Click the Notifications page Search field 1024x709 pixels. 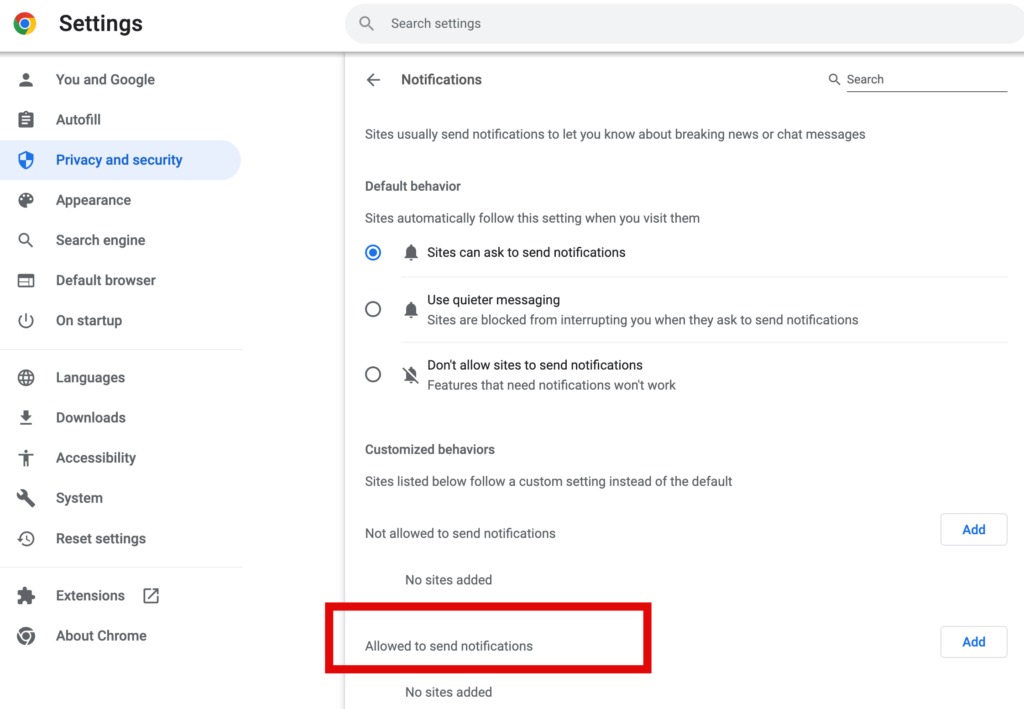(x=925, y=80)
